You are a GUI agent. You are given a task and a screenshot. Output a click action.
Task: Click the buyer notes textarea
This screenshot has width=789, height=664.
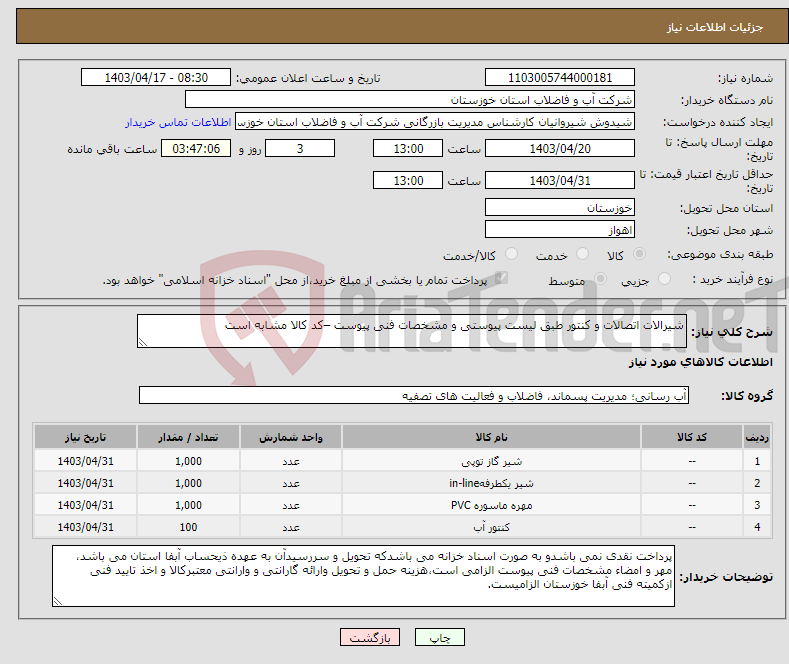pos(363,576)
